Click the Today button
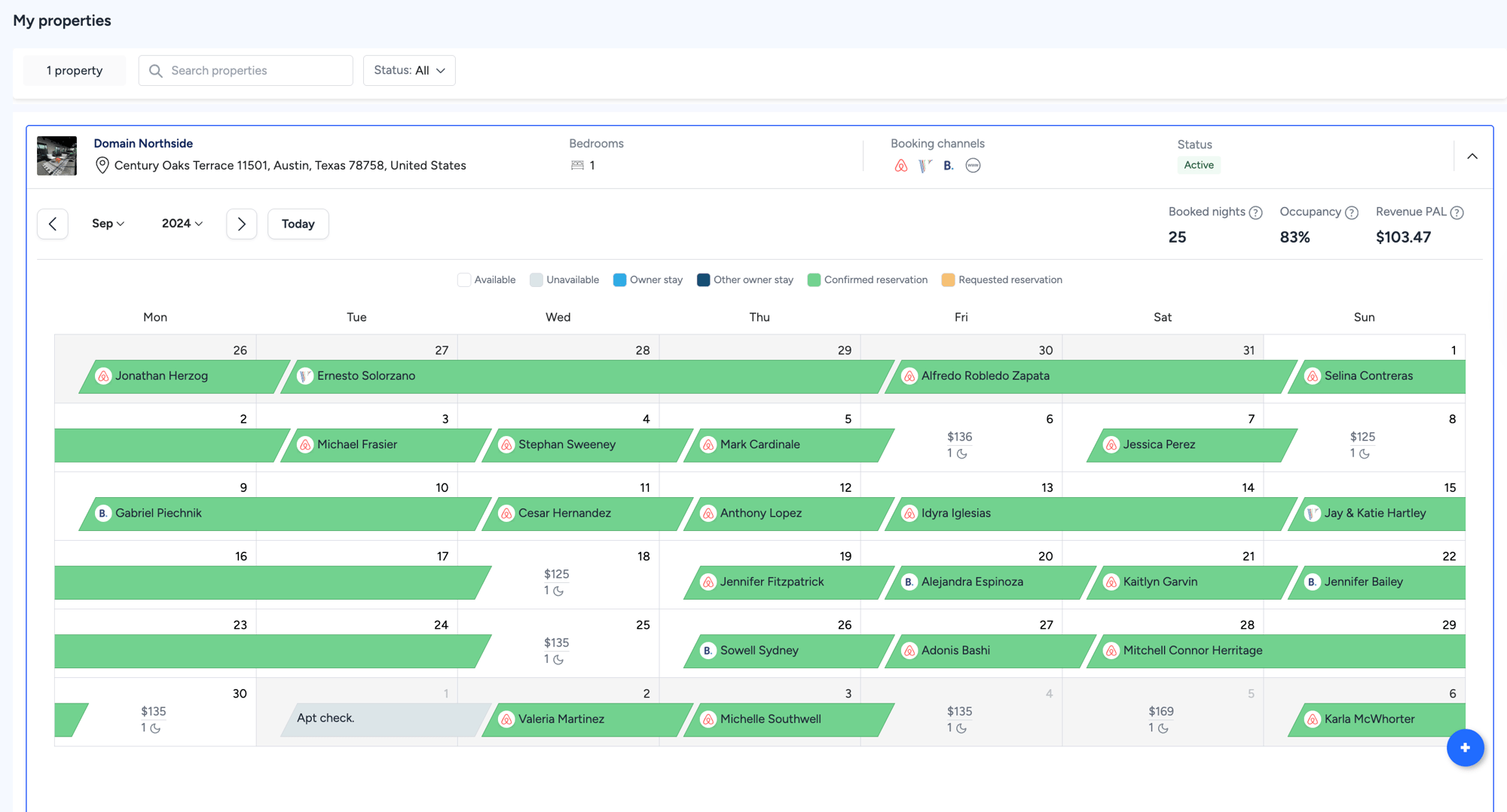1507x812 pixels. pyautogui.click(x=298, y=224)
